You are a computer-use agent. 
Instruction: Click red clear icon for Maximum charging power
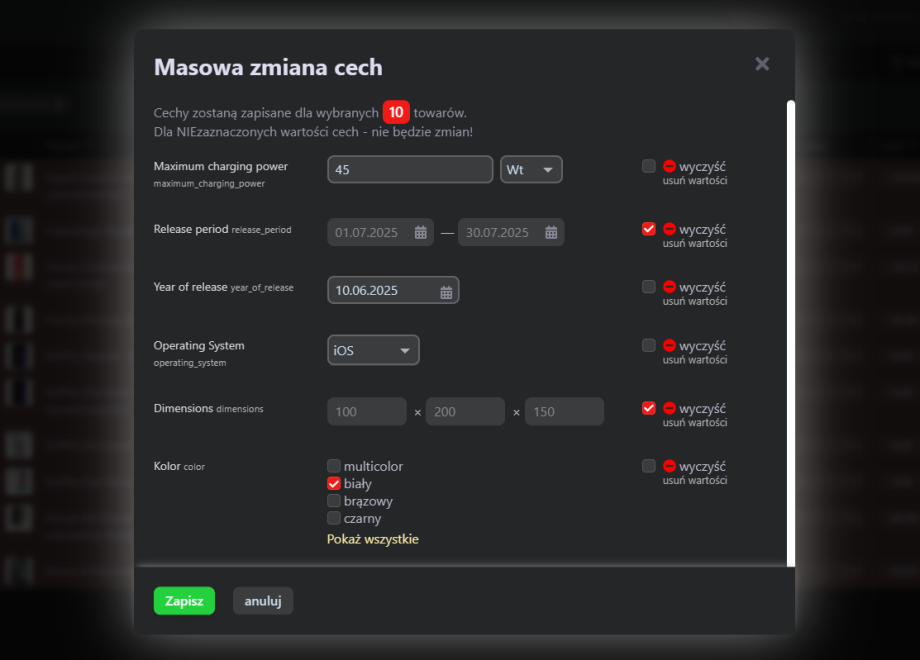tap(669, 167)
